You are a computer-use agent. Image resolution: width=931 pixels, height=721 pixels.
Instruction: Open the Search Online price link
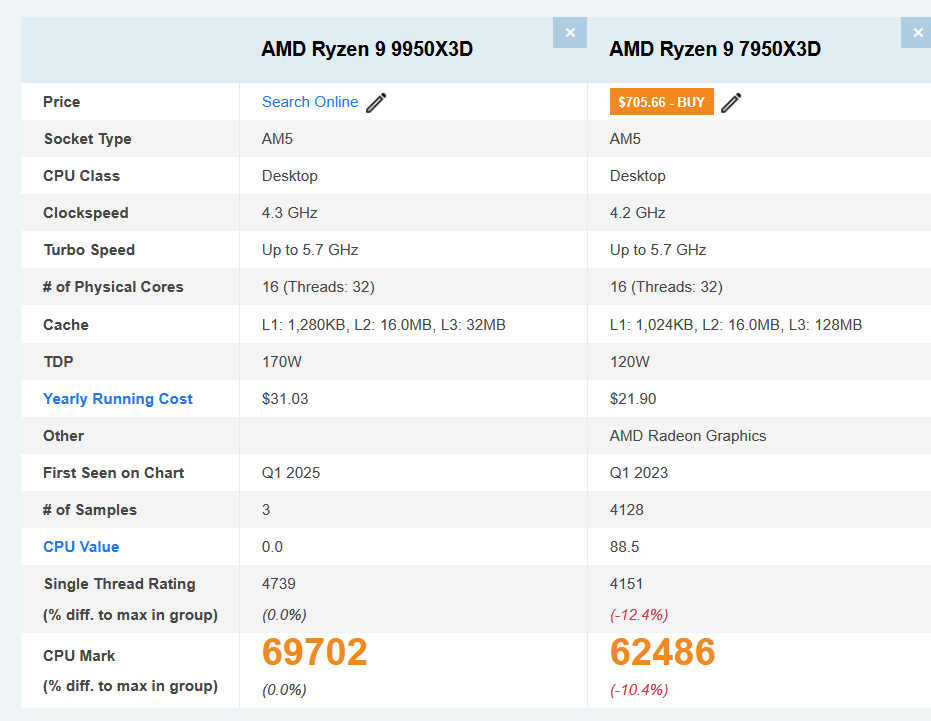[x=310, y=102]
